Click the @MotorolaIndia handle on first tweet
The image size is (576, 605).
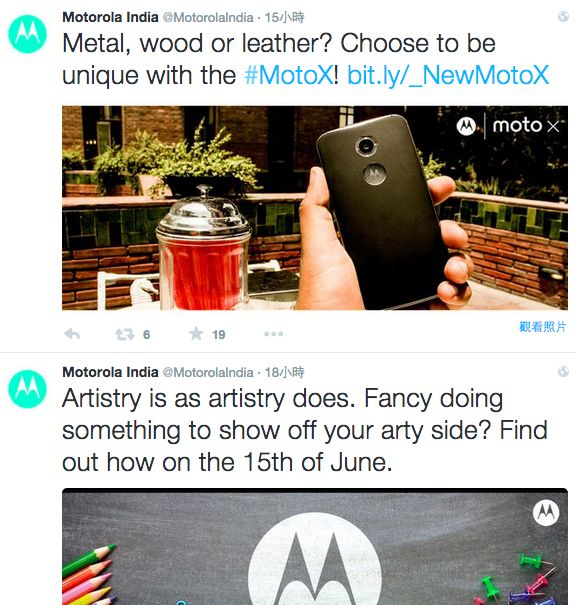208,17
